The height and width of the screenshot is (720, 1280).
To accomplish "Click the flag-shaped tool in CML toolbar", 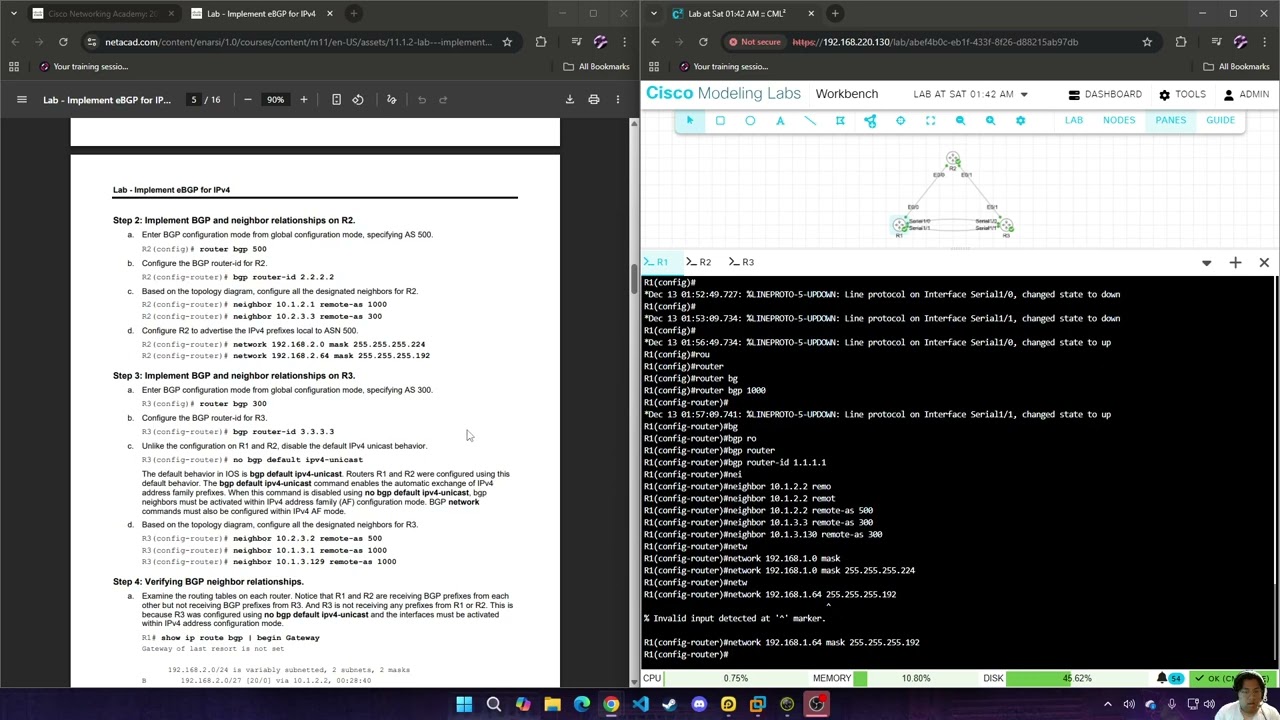I will (840, 121).
